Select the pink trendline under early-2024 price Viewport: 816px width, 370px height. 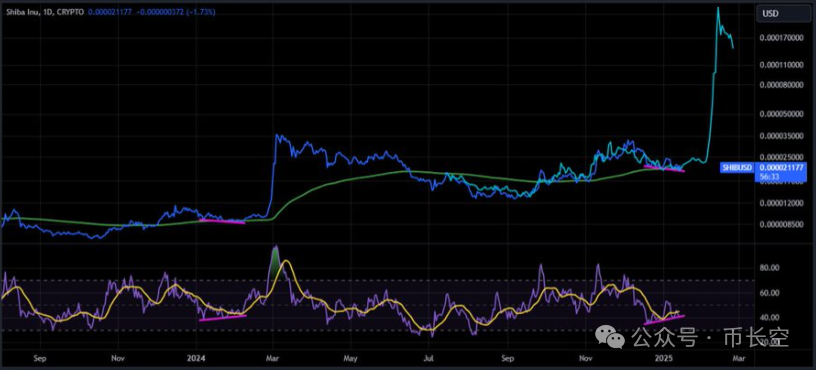tap(222, 222)
